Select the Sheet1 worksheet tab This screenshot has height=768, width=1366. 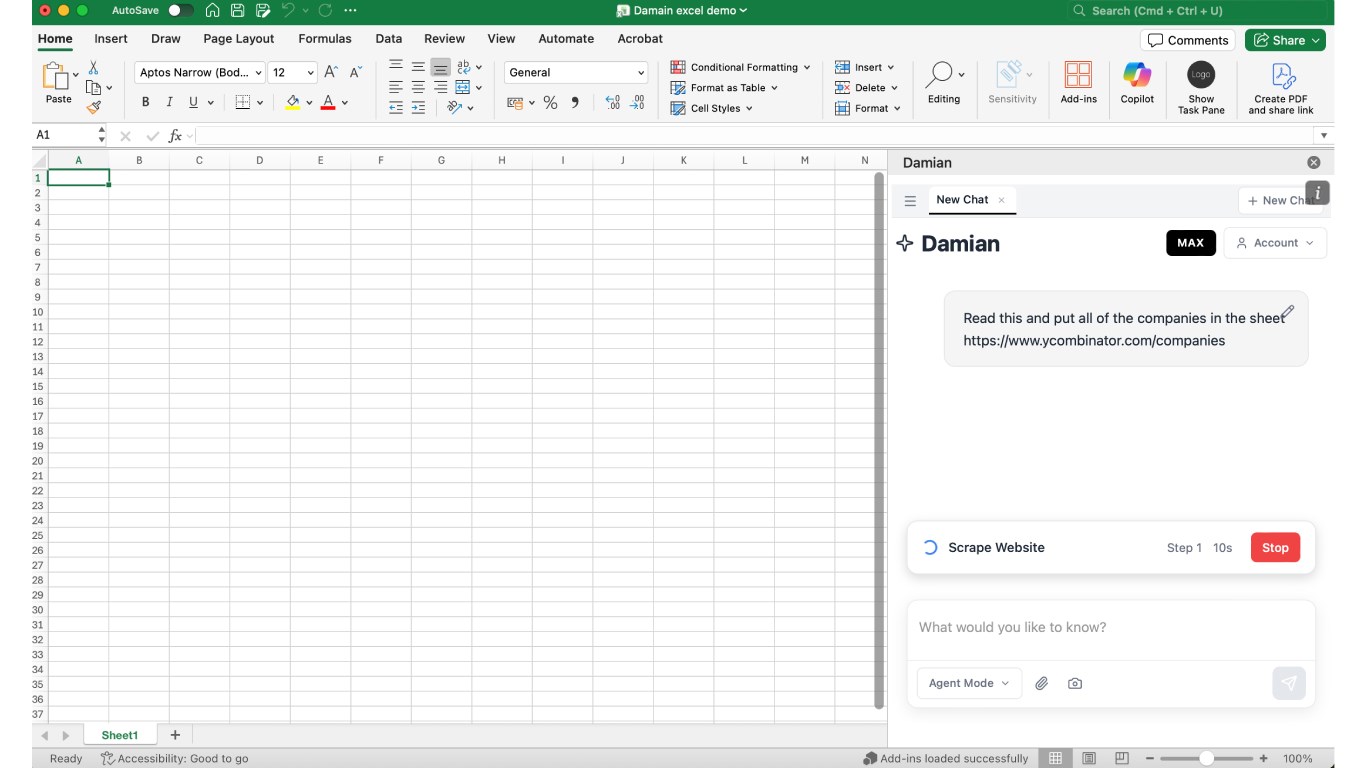tap(119, 735)
